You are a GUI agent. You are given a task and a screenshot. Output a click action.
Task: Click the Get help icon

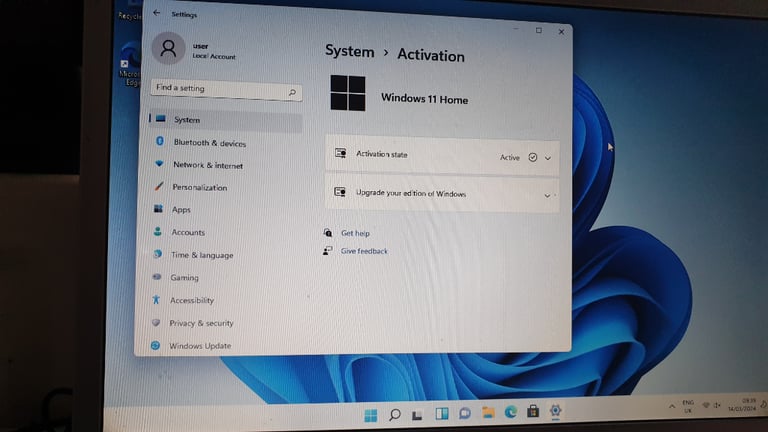pyautogui.click(x=328, y=232)
